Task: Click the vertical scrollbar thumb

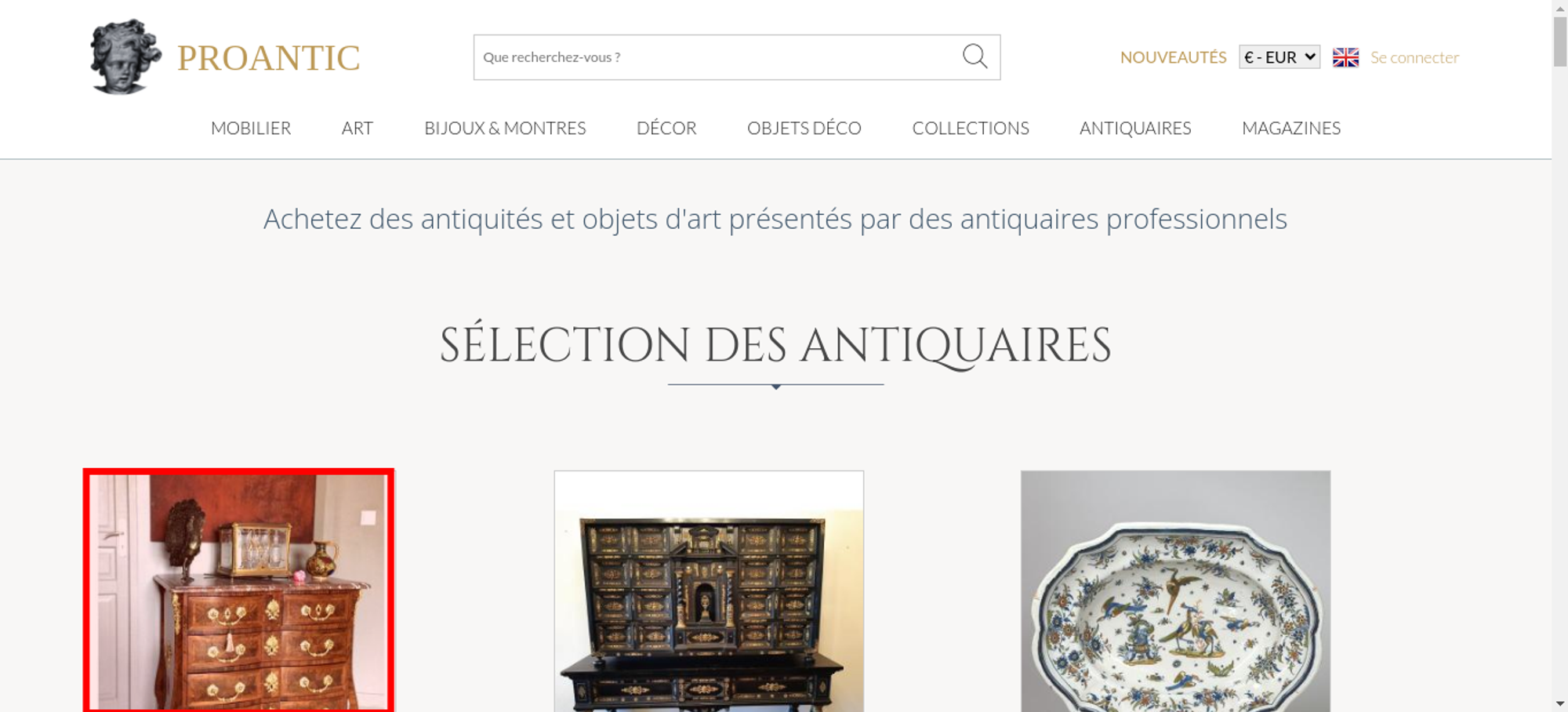Action: [1560, 41]
